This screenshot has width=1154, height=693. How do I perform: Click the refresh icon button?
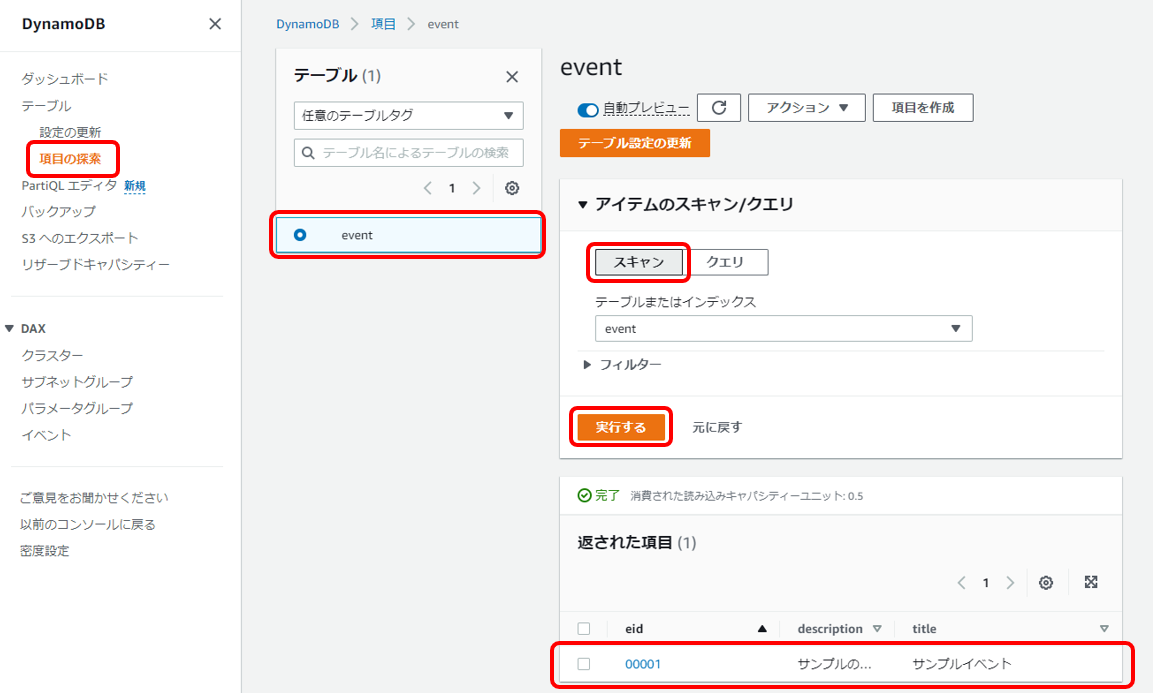[x=718, y=108]
